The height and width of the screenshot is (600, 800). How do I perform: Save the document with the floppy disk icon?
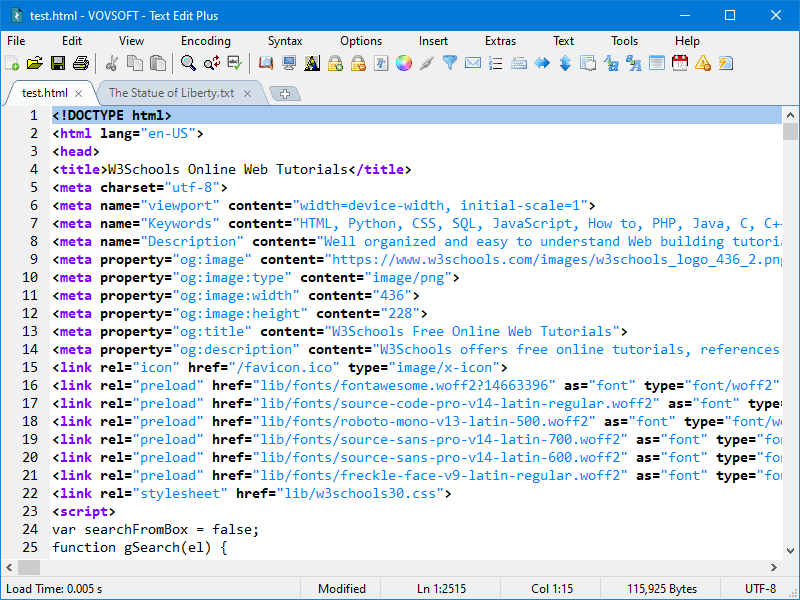58,63
